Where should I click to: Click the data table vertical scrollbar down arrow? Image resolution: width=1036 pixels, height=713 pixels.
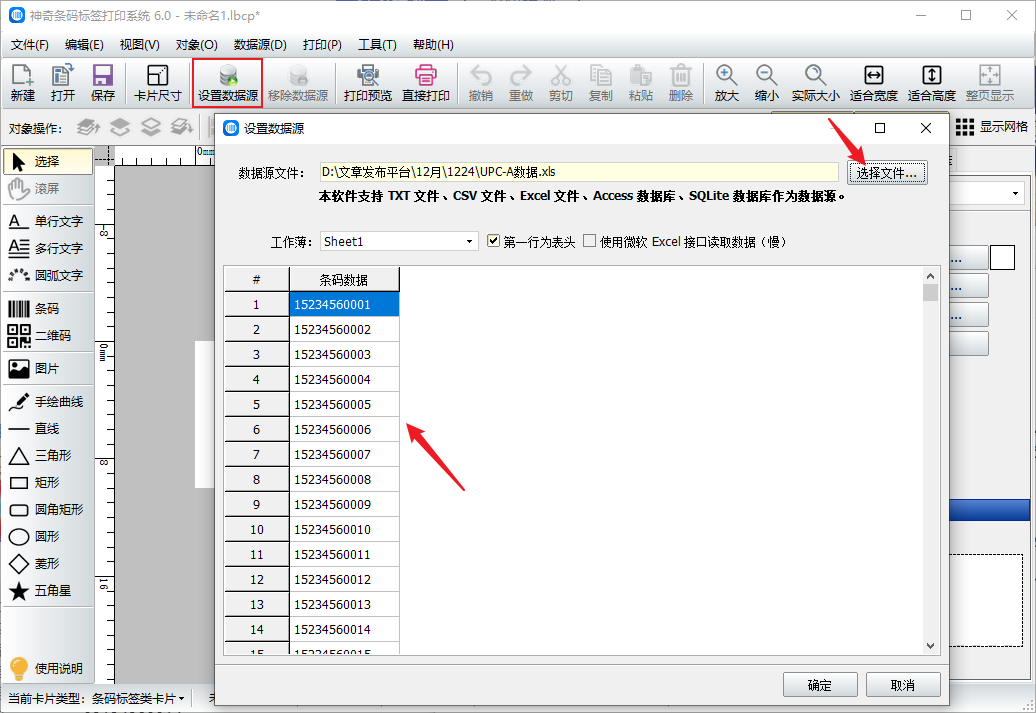click(x=930, y=646)
